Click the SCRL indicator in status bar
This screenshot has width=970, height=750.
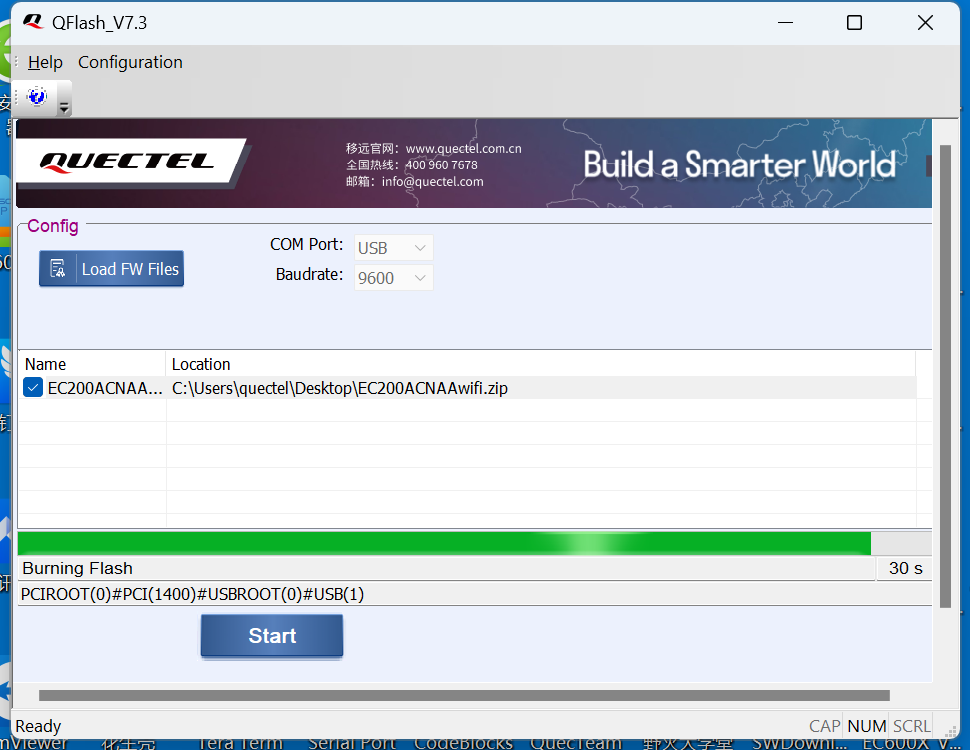911,726
